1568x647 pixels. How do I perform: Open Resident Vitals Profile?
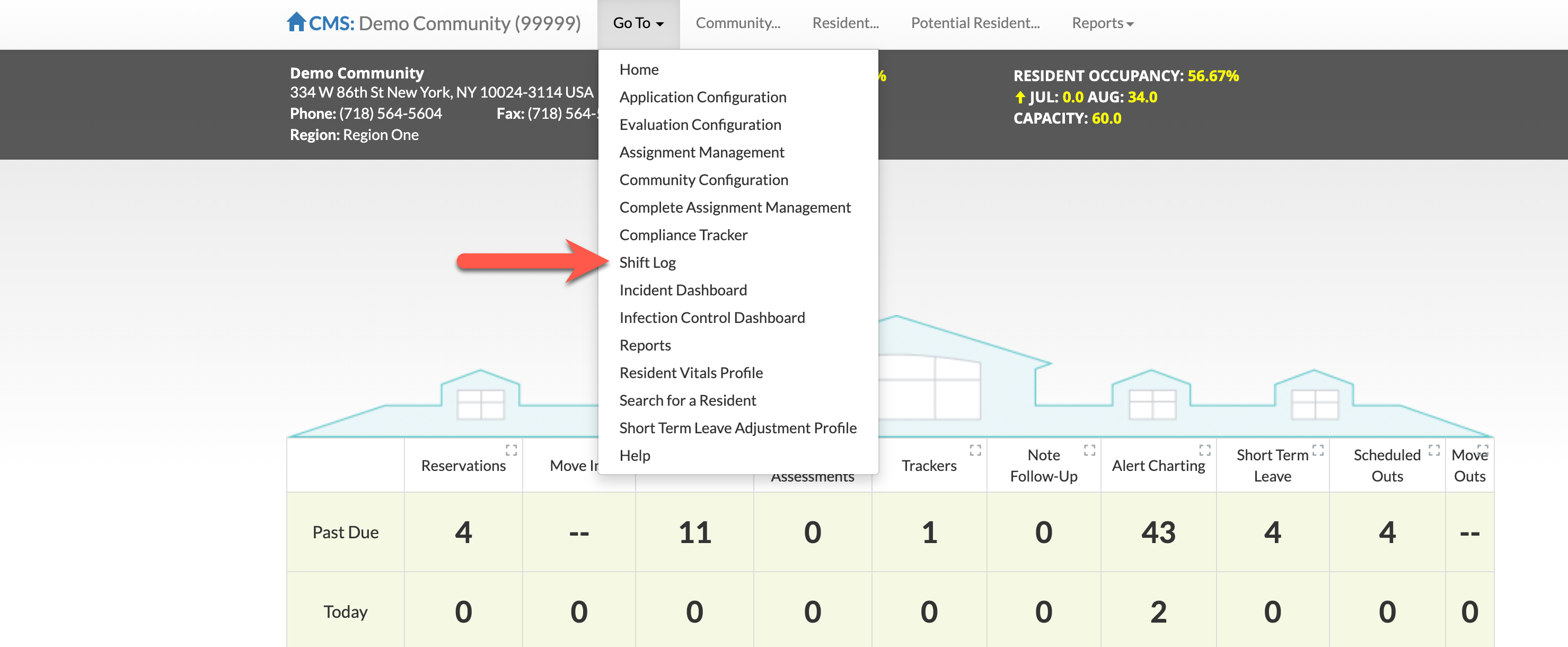(x=691, y=373)
